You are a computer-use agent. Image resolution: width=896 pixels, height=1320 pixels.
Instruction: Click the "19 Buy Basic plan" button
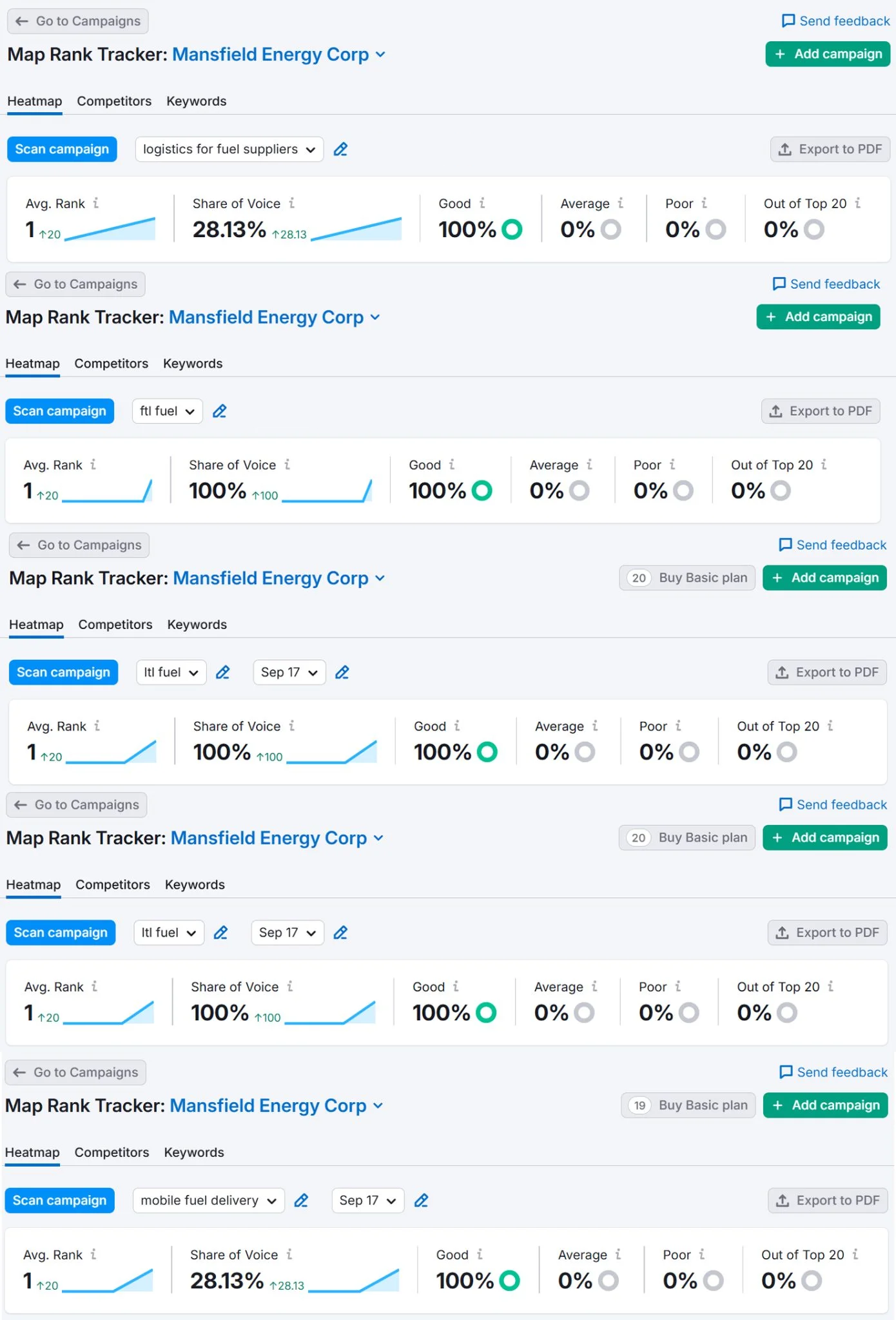pyautogui.click(x=688, y=1105)
